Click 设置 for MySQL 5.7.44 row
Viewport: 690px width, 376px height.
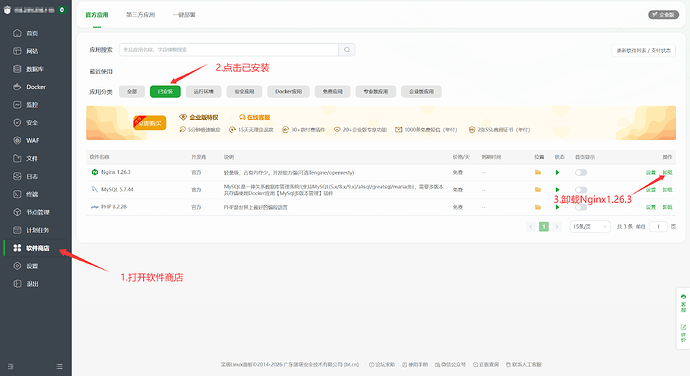[x=651, y=190]
